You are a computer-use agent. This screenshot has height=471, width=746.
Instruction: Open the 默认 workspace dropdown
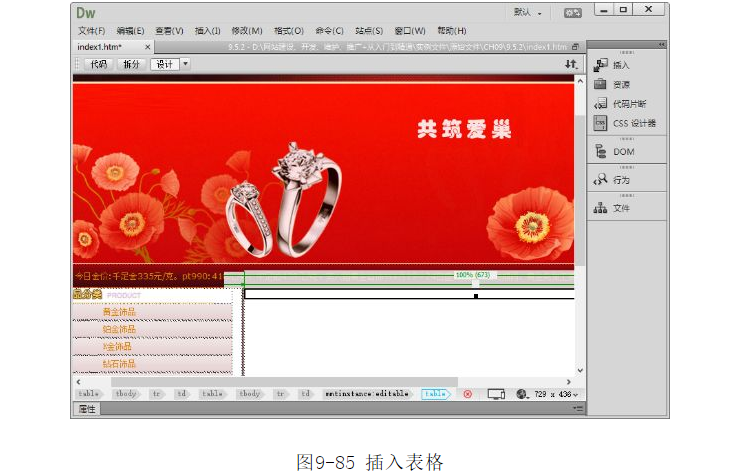point(527,13)
